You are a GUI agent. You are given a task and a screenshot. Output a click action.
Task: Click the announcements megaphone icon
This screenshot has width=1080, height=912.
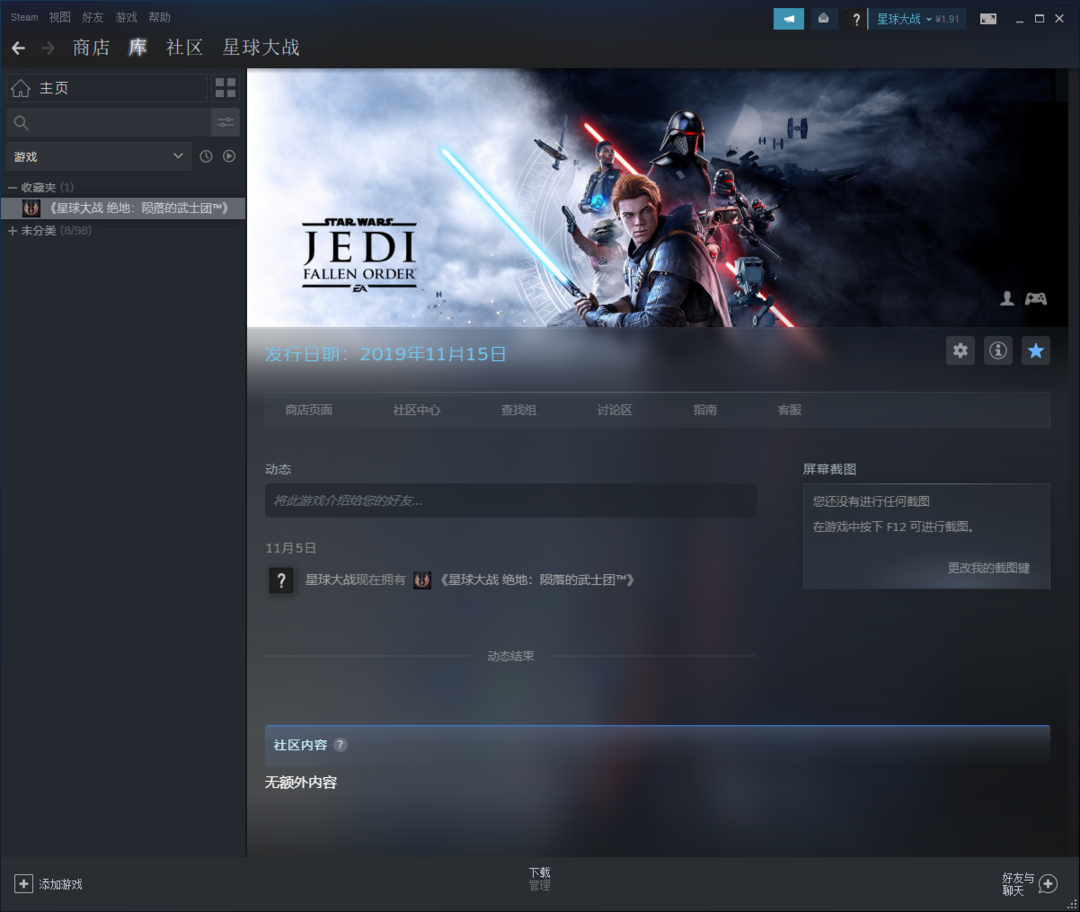[788, 19]
